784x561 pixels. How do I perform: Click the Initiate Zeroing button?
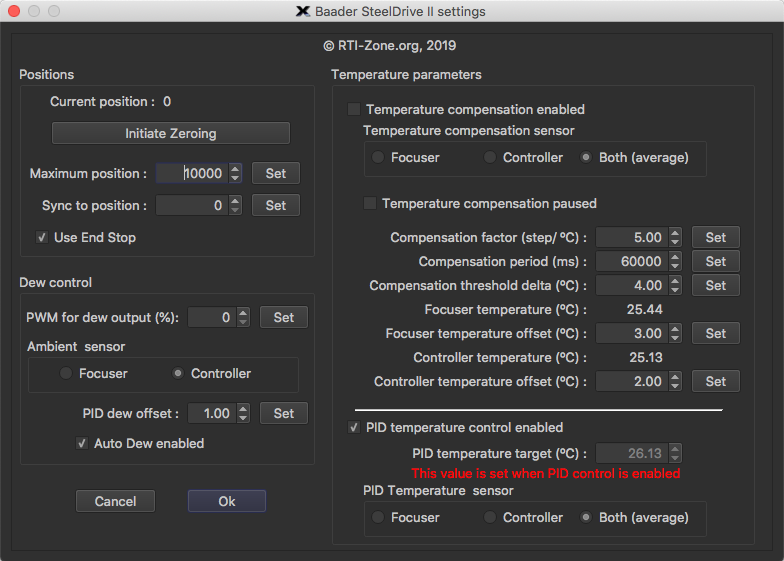pyautogui.click(x=170, y=133)
